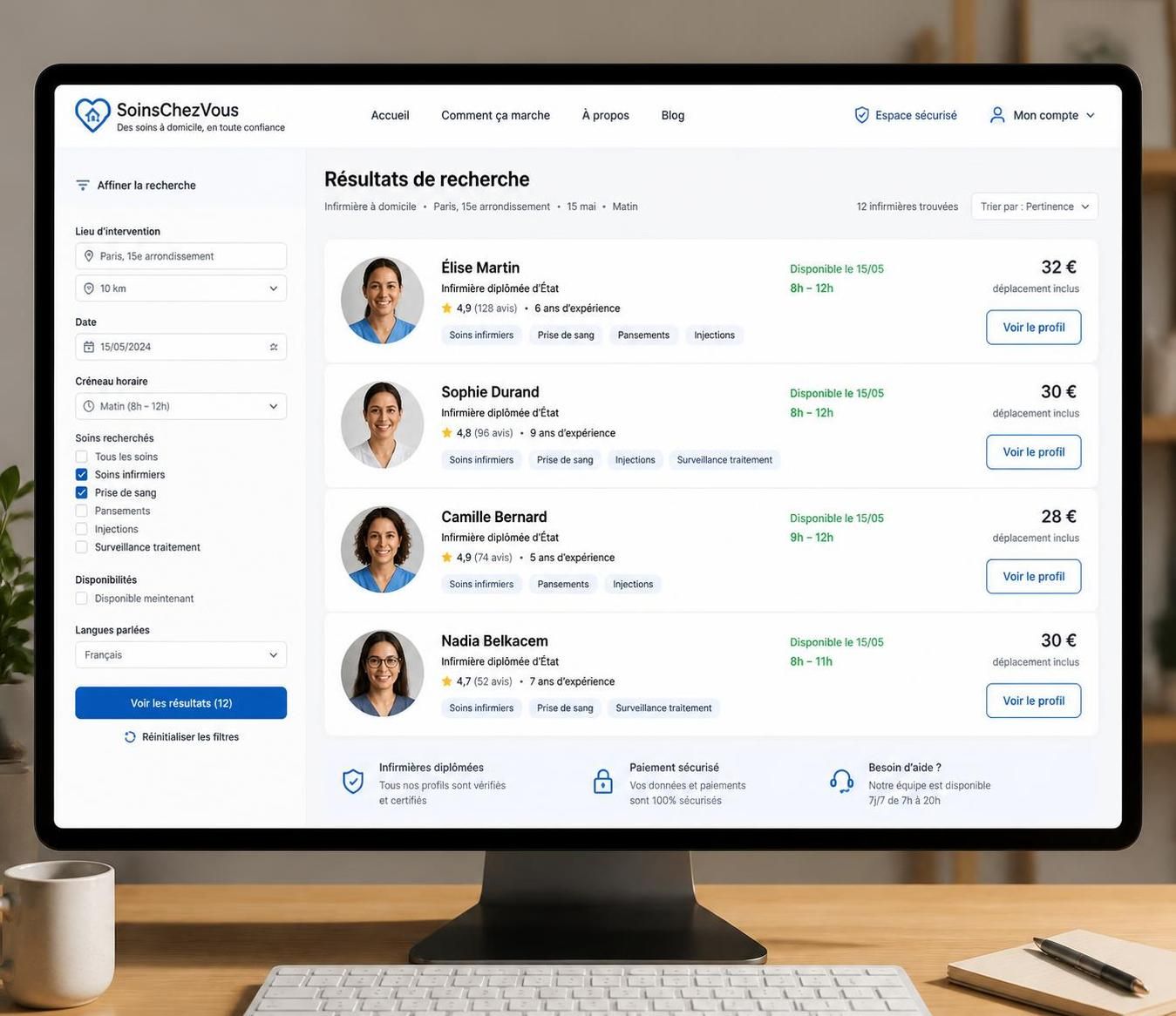The image size is (1176, 1016).
Task: Click the Infirmières diplômées shield icon
Action: click(353, 782)
